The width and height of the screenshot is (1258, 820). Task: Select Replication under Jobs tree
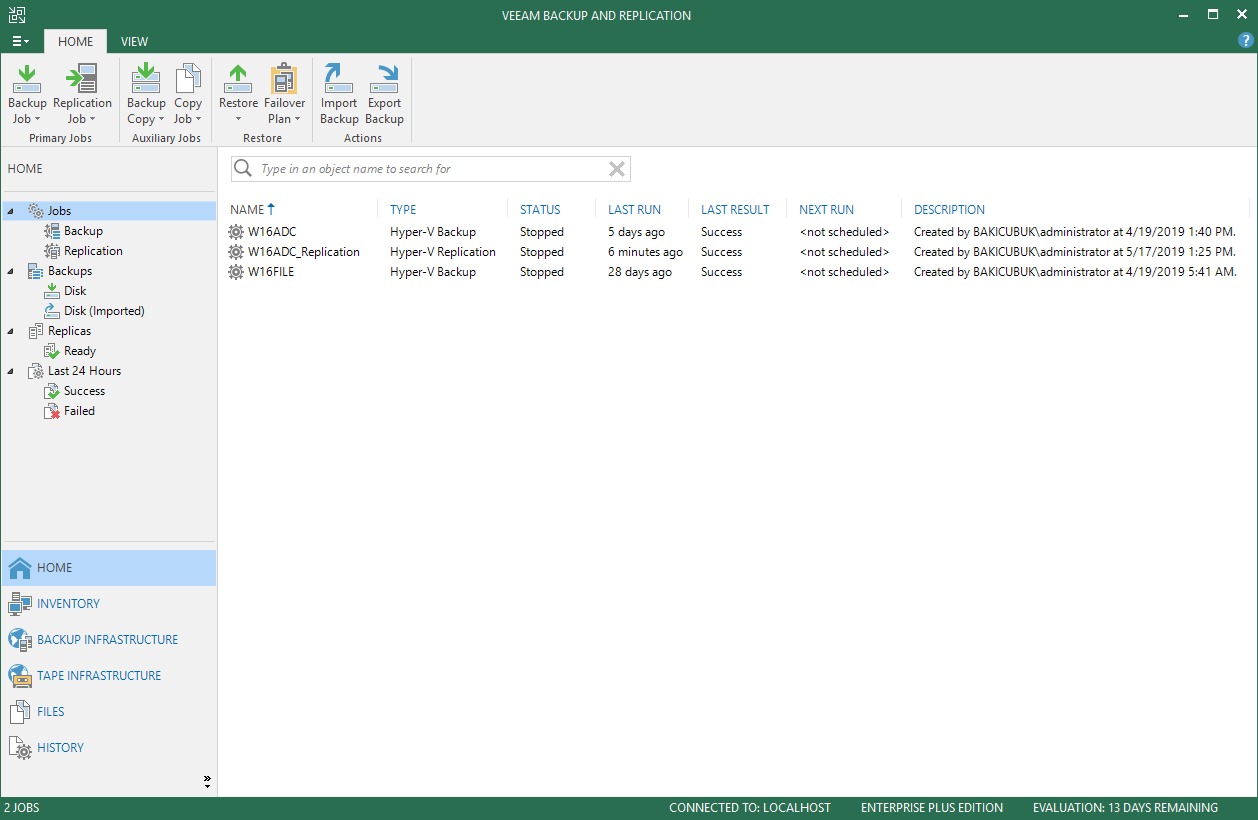pos(93,251)
